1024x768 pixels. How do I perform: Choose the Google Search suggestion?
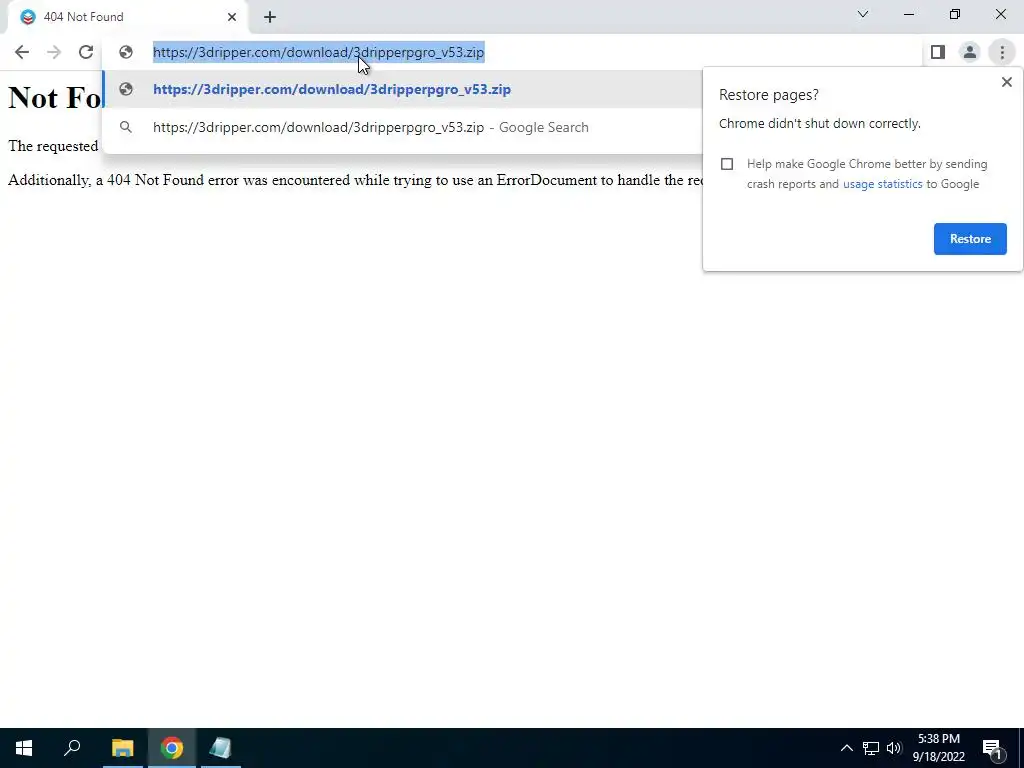click(402, 127)
